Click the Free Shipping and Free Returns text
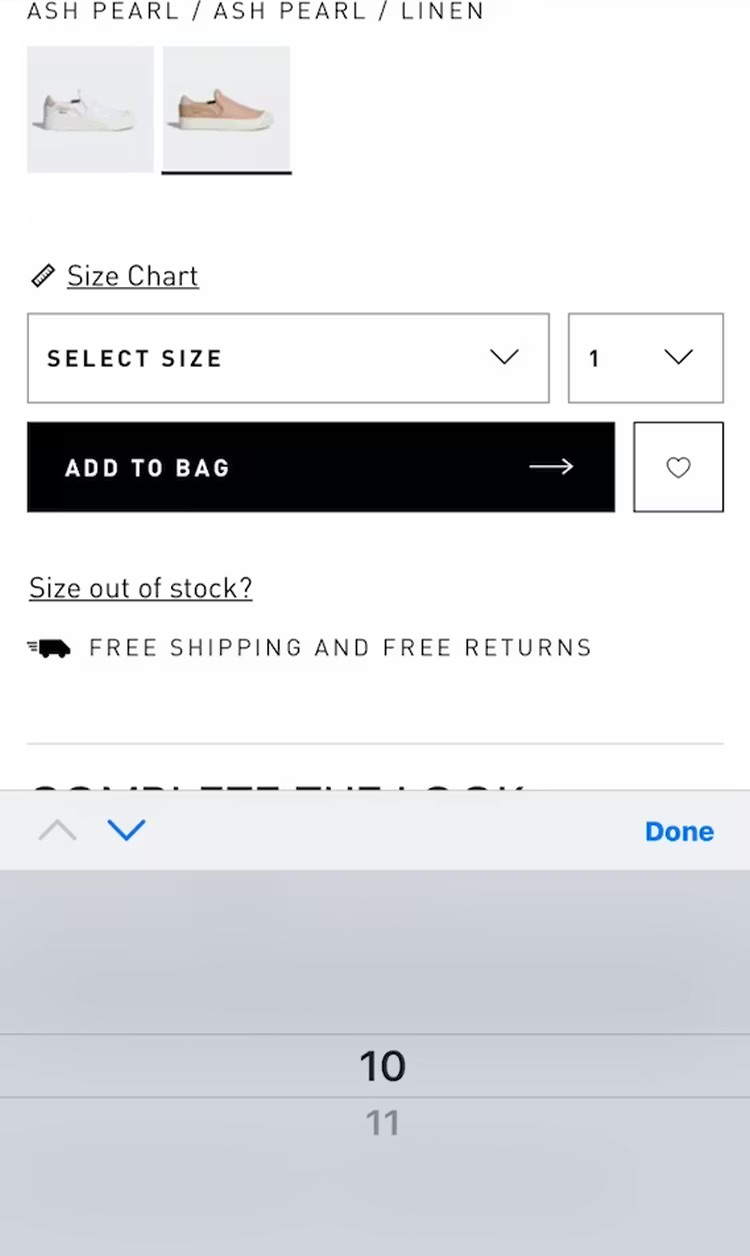The image size is (750, 1256). tap(340, 648)
